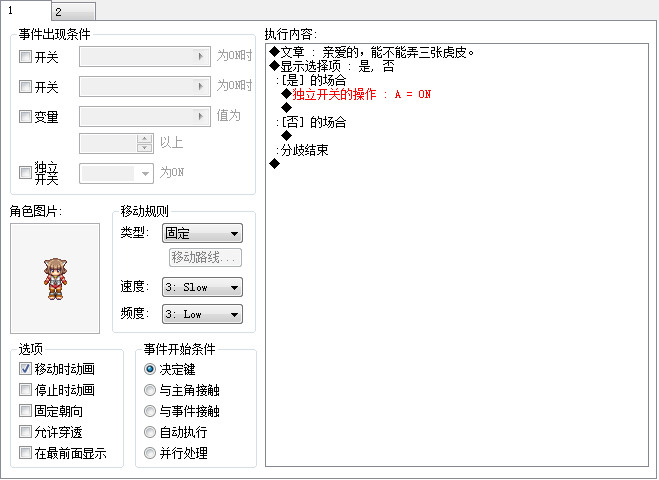Viewport: 659px width, 480px height.
Task: Select the 与主角接触 trigger radio button
Action: pos(150,390)
